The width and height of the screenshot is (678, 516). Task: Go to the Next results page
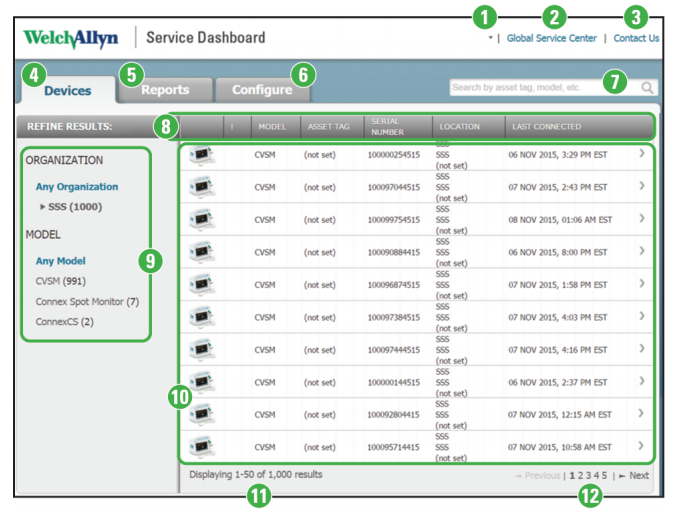(634, 475)
